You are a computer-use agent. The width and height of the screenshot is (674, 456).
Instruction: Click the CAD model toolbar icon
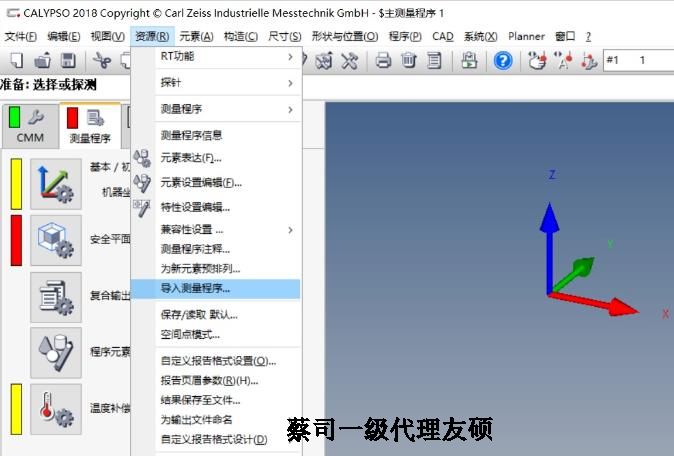324,60
